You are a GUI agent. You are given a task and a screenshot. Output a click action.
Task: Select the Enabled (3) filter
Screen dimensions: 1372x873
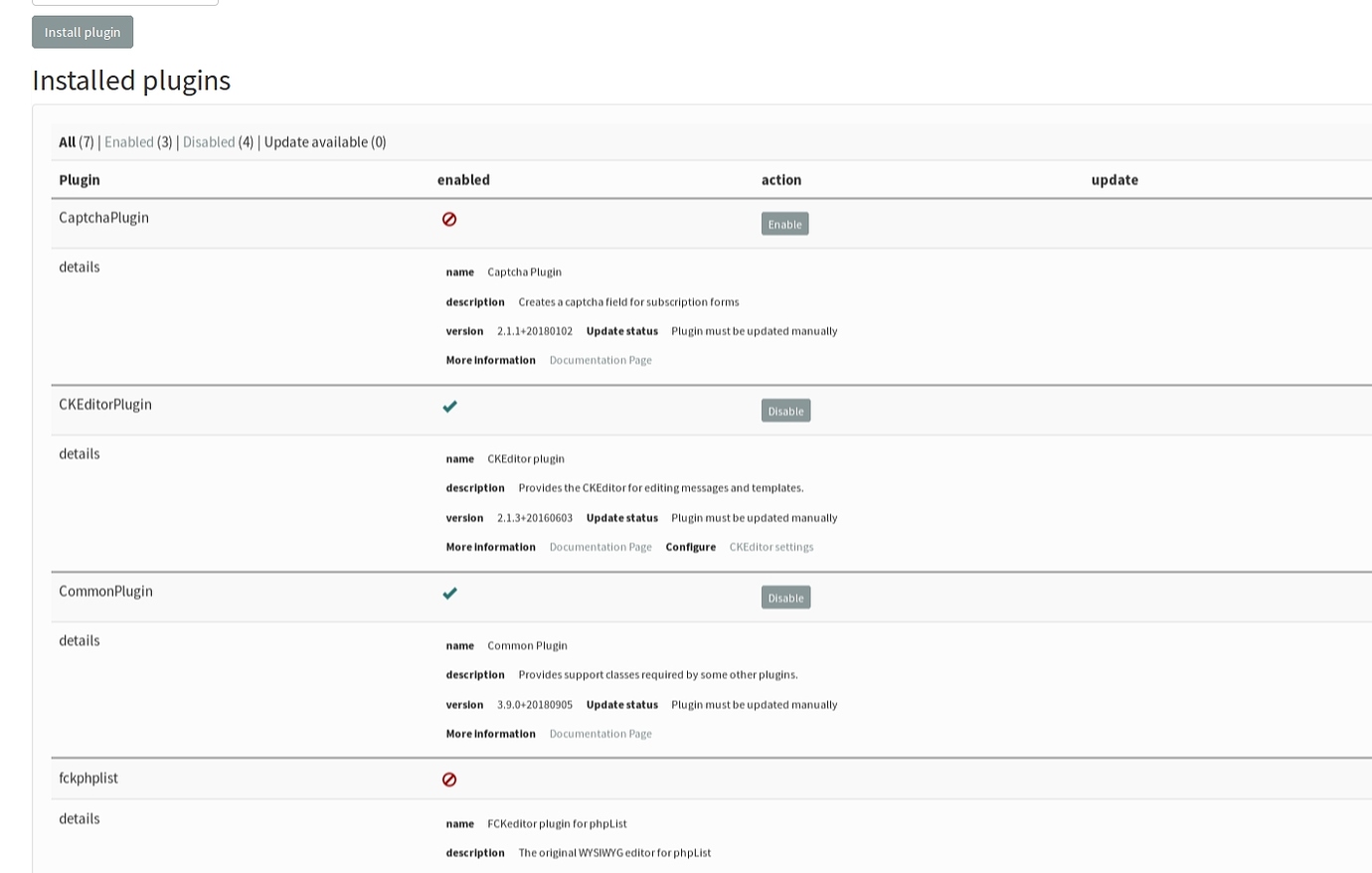click(x=129, y=141)
